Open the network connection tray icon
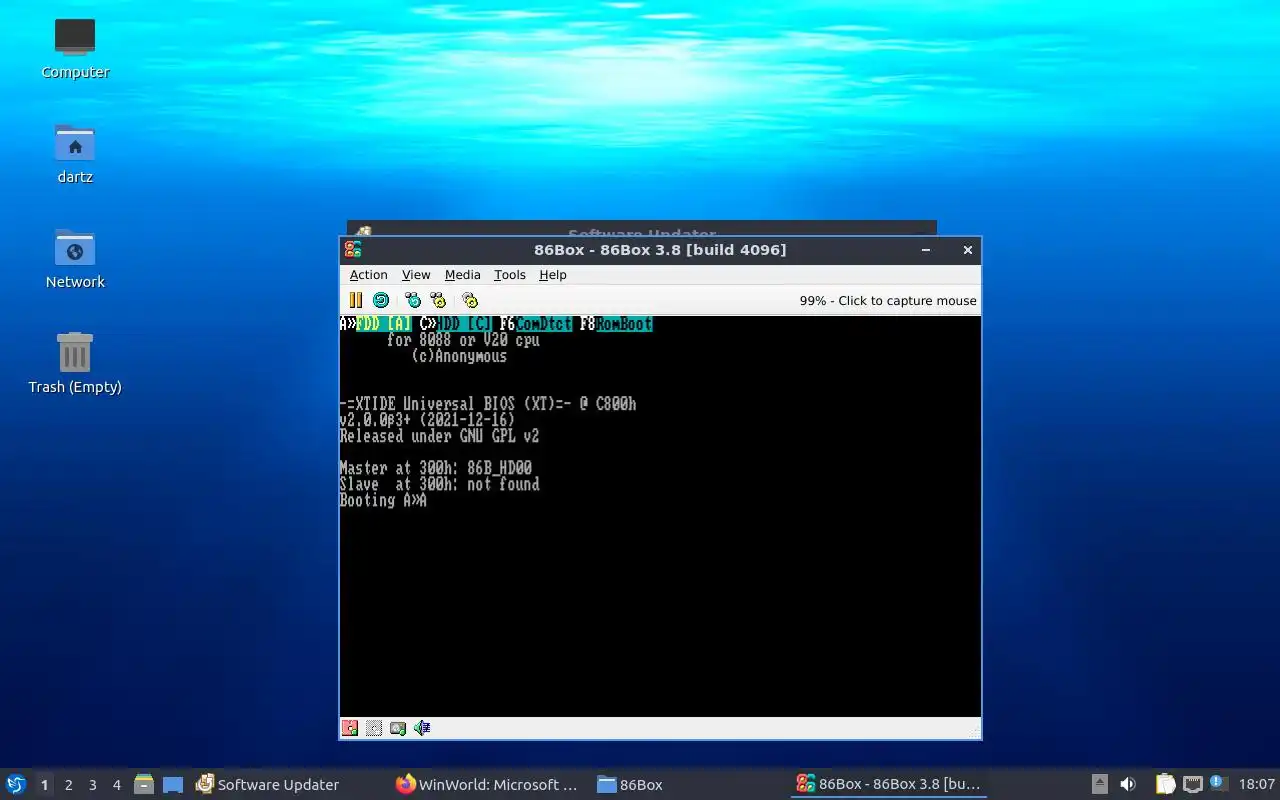 point(1192,784)
